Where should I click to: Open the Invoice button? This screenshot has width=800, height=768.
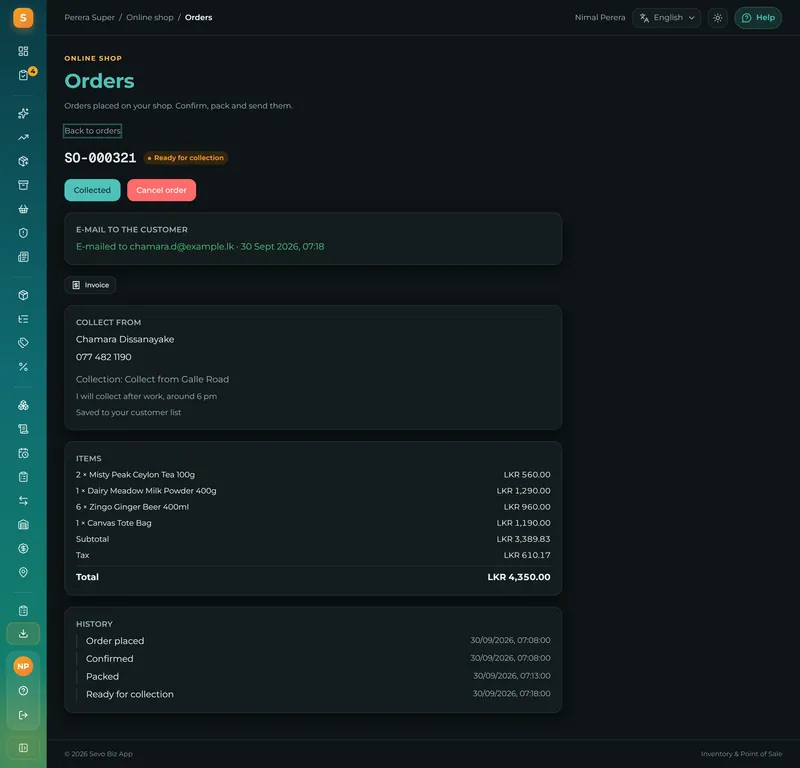(90, 285)
